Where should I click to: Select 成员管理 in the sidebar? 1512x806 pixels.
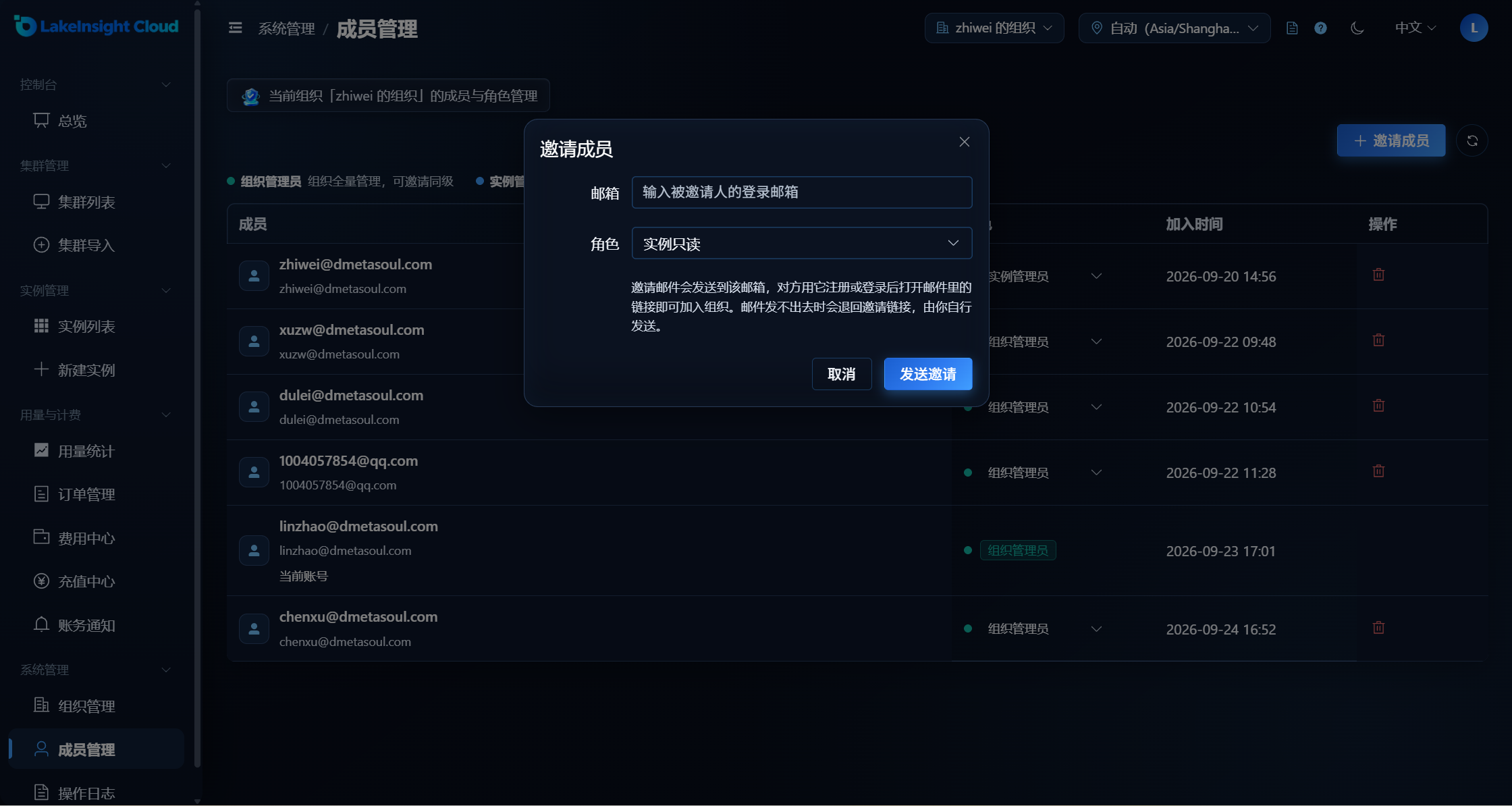tap(96, 749)
